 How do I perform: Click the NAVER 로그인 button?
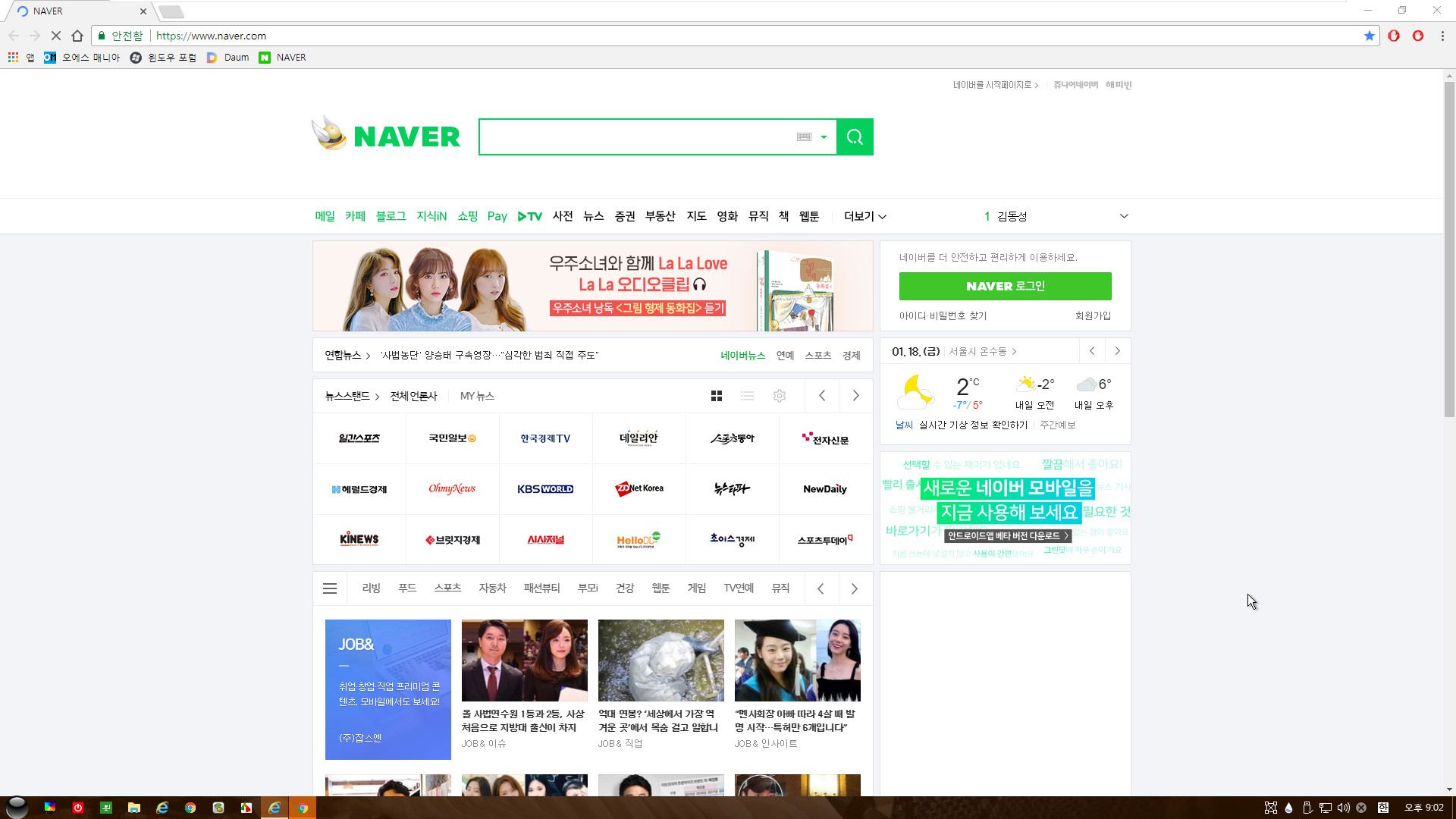pyautogui.click(x=1005, y=287)
